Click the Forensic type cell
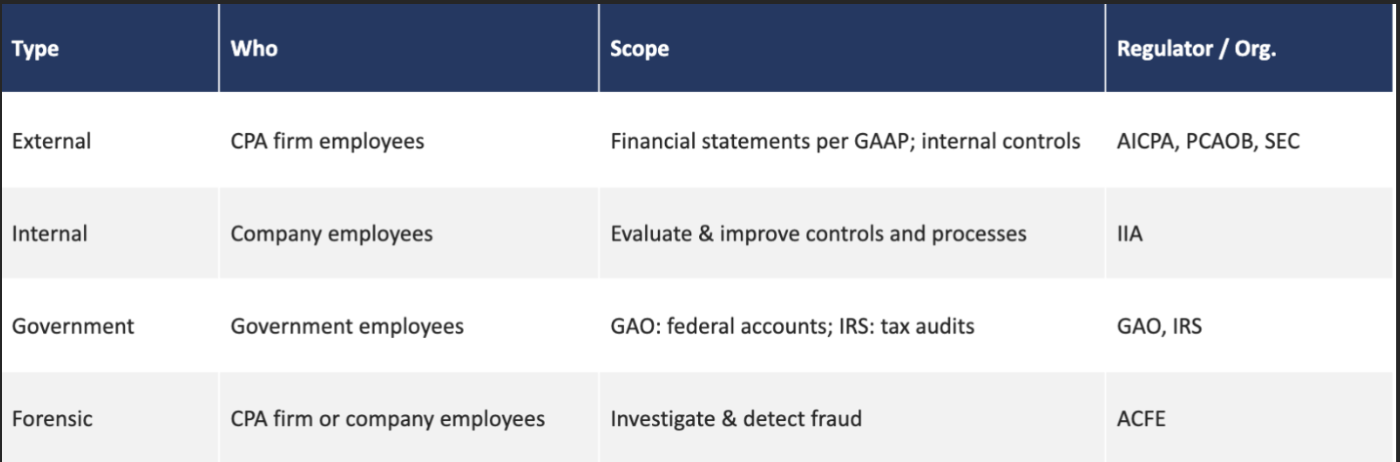1400x462 pixels. 52,418
